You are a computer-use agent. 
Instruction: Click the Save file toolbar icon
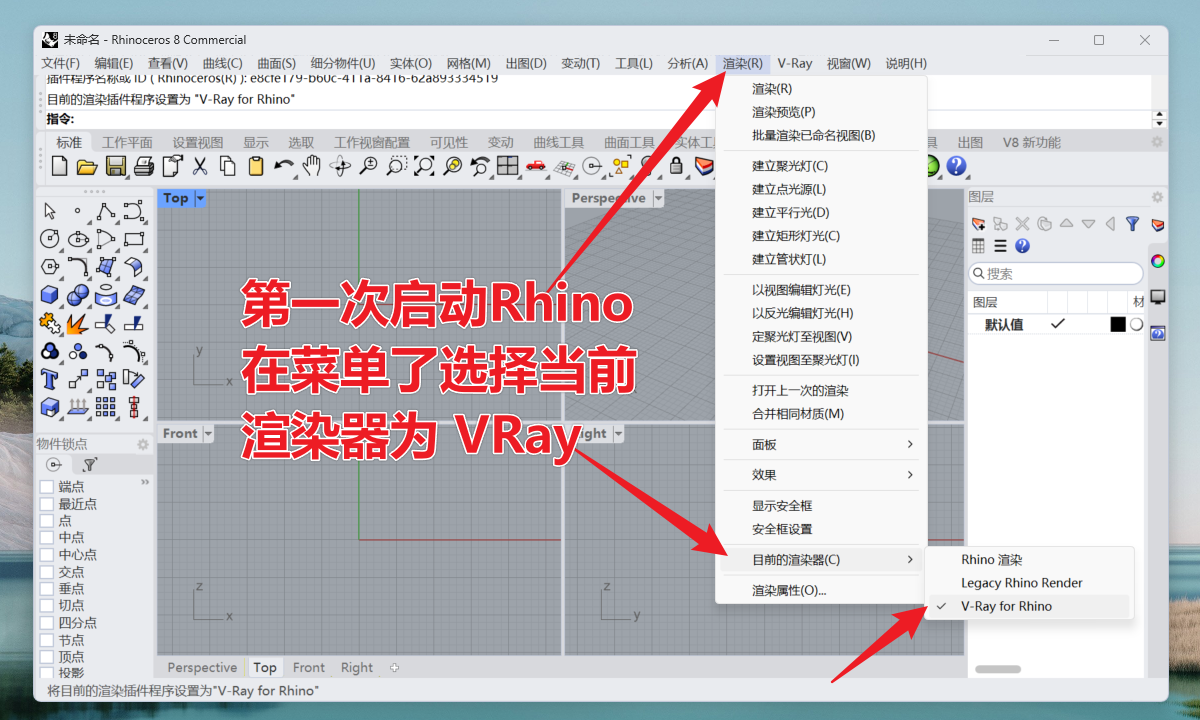(115, 166)
